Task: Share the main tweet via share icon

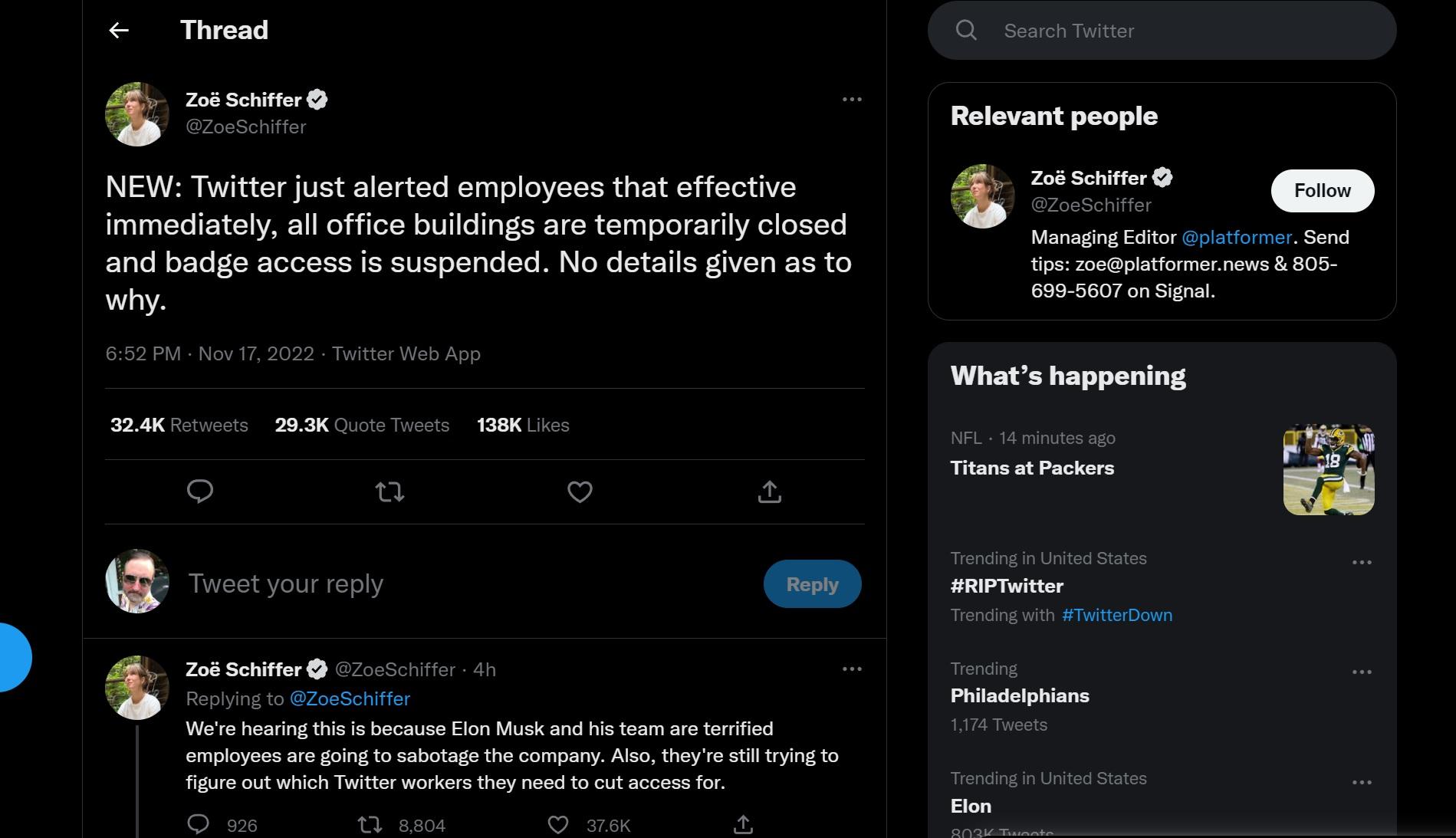Action: [769, 491]
